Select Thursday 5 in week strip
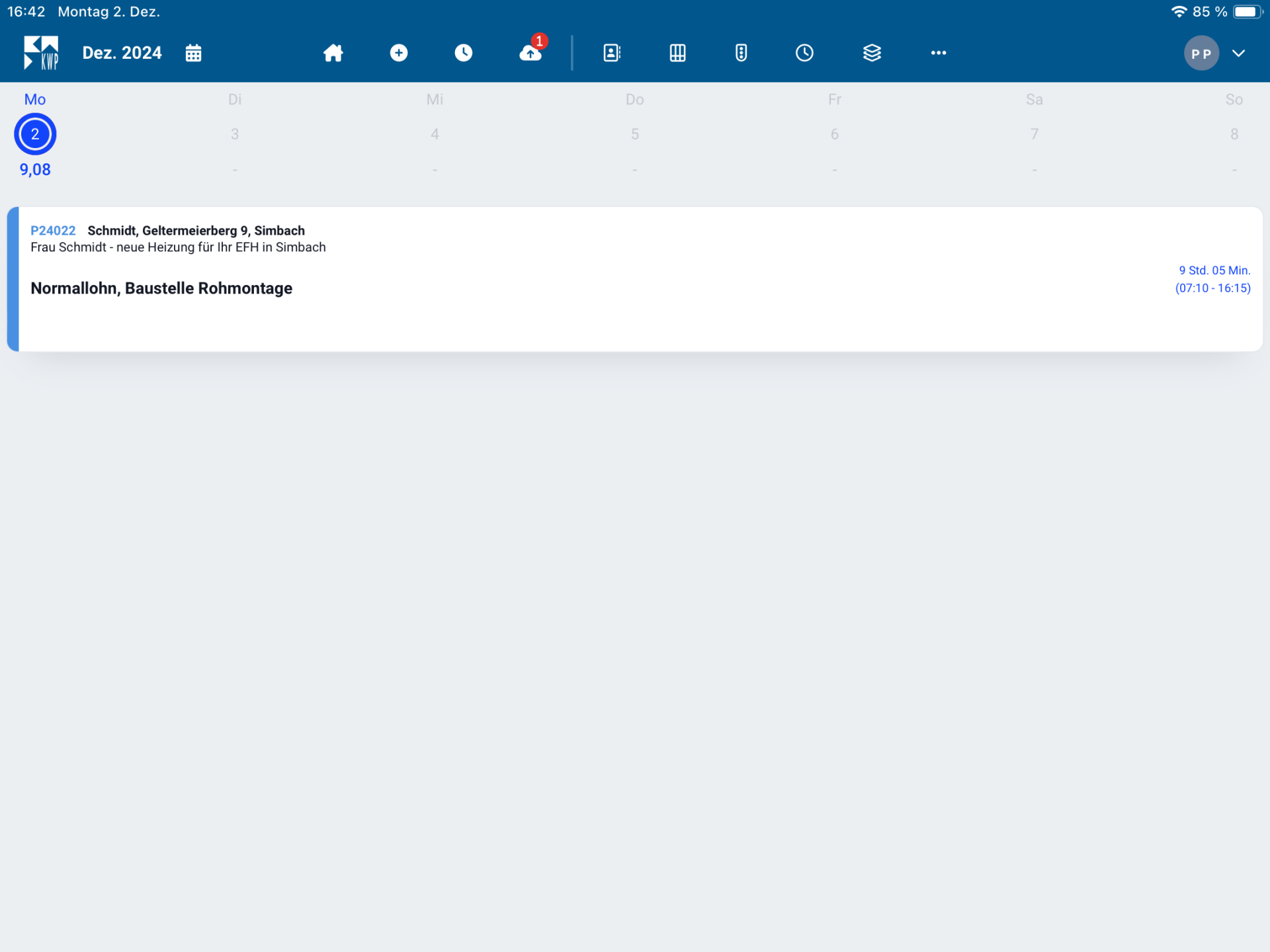 [x=635, y=134]
